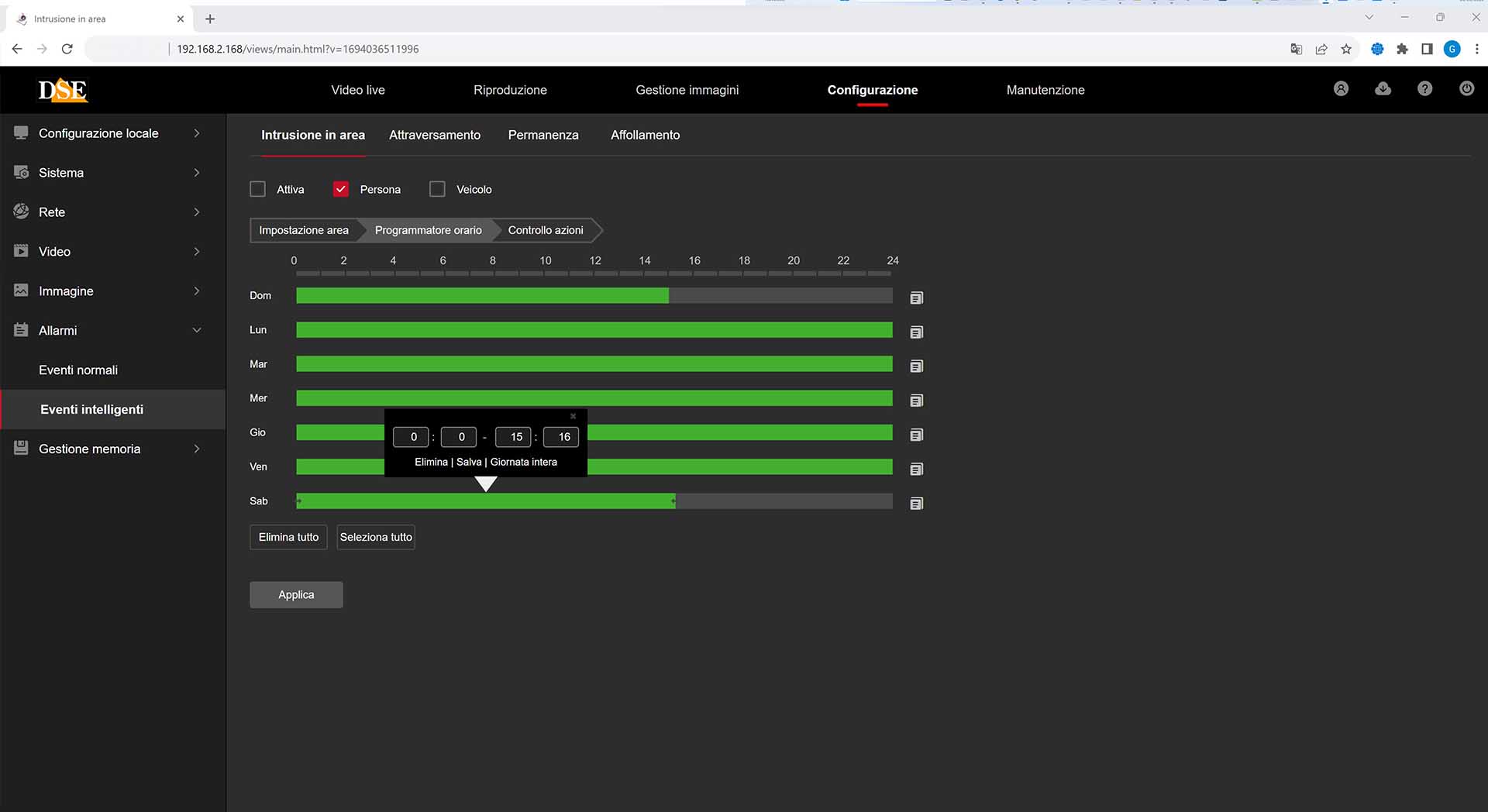1488x812 pixels.
Task: Open the help question mark icon
Action: pos(1424,89)
